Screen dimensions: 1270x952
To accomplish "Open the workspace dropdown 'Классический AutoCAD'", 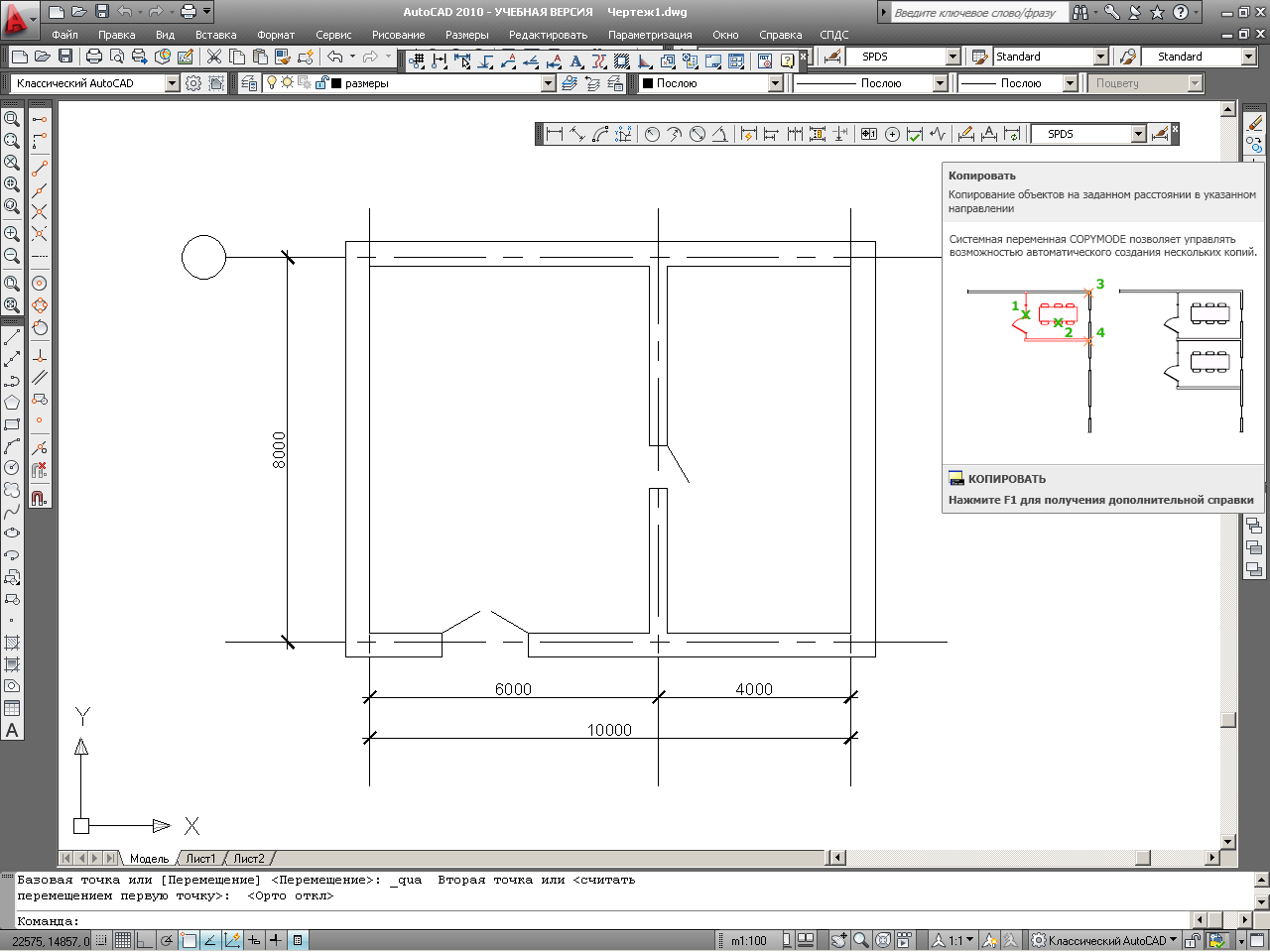I will click(x=95, y=83).
